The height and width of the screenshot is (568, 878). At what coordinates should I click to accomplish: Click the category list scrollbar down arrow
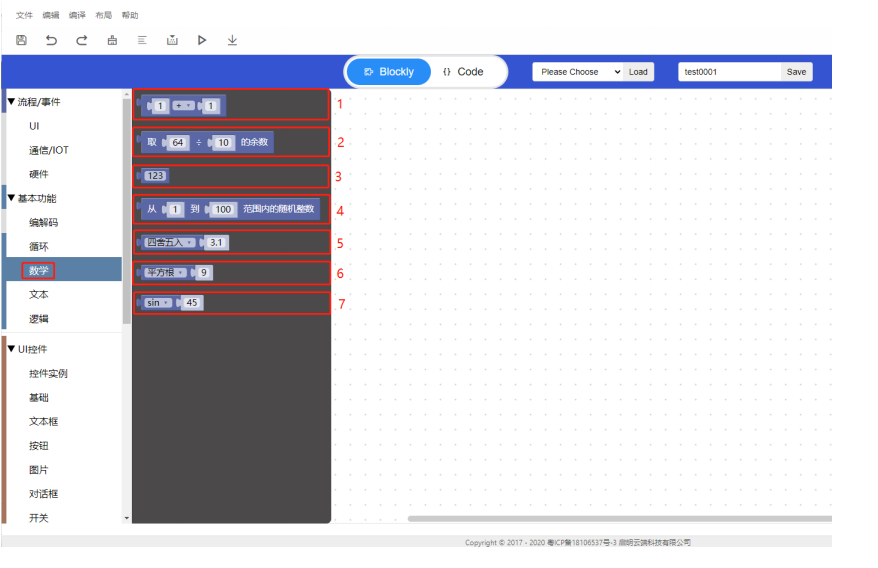tap(127, 518)
